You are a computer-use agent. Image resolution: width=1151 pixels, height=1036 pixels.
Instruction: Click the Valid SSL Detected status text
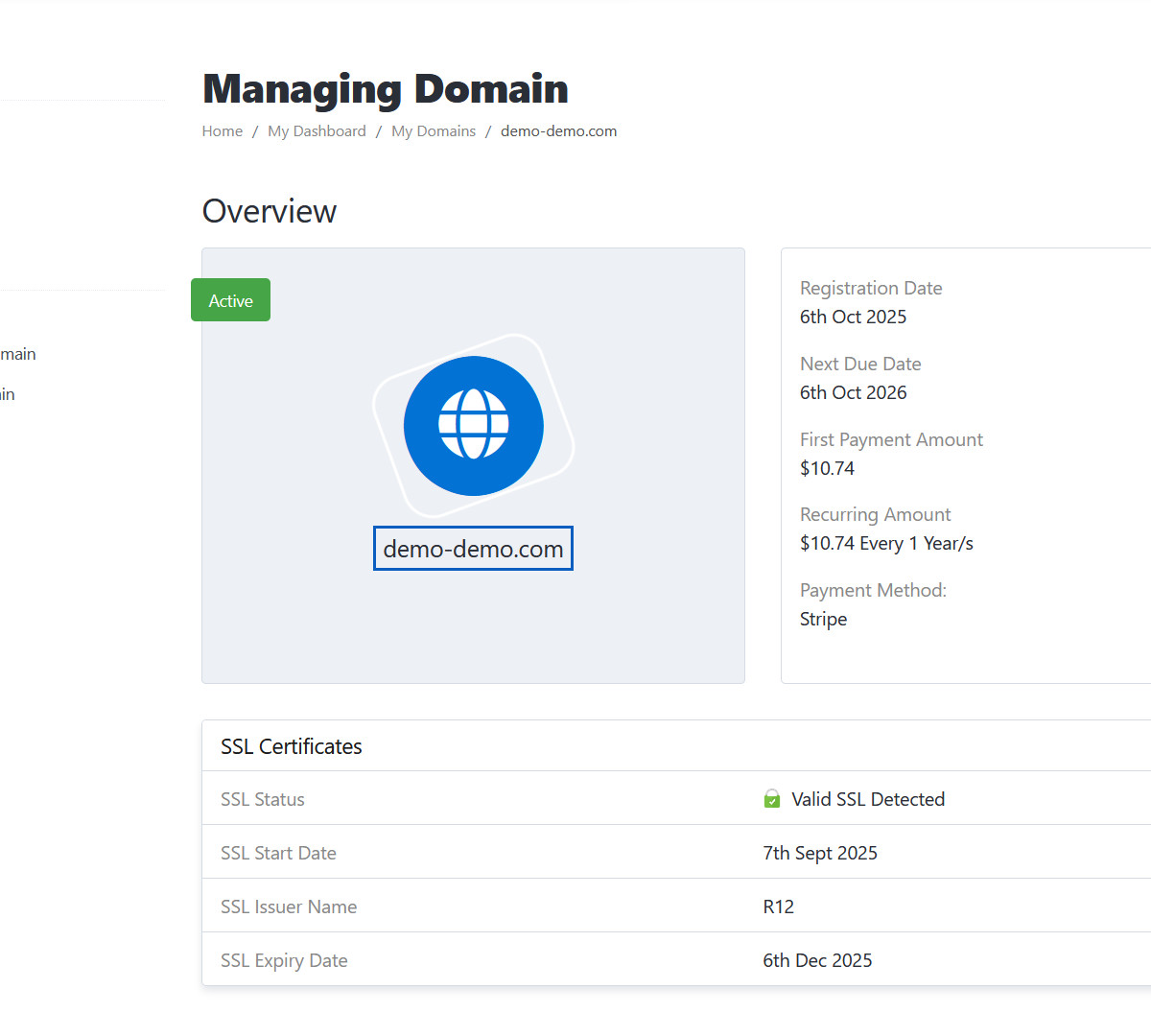point(868,799)
